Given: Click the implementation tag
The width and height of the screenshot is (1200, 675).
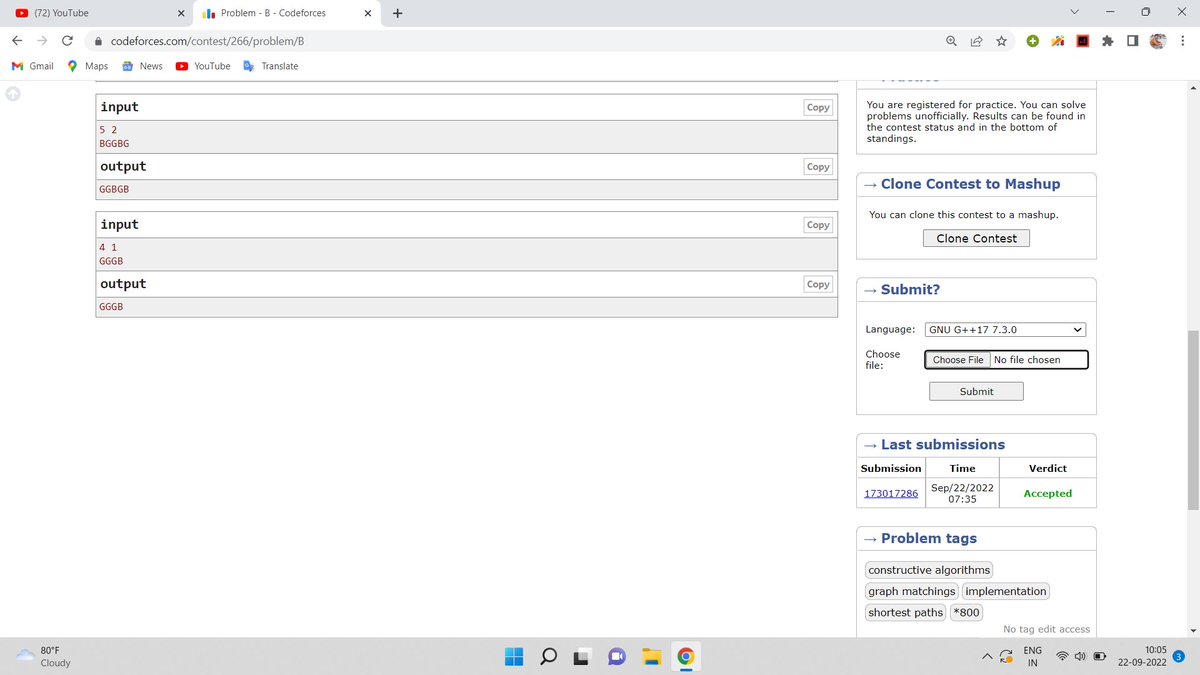Looking at the screenshot, I should point(1005,591).
